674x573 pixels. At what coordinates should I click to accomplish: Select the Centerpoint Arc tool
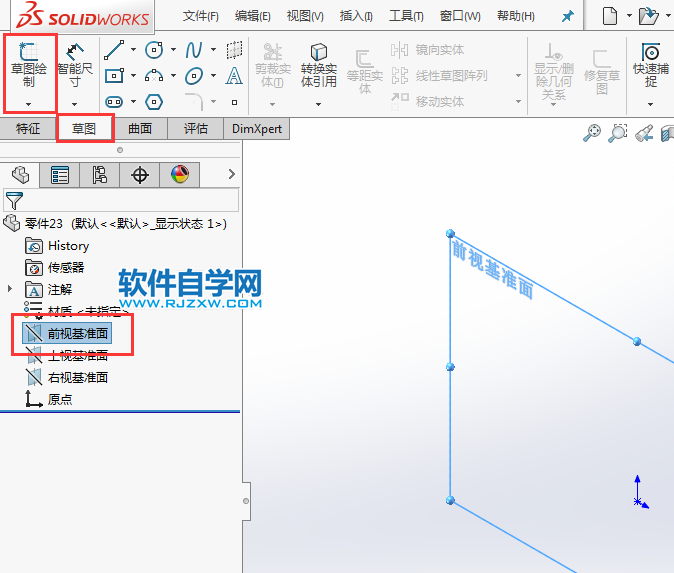pos(154,76)
